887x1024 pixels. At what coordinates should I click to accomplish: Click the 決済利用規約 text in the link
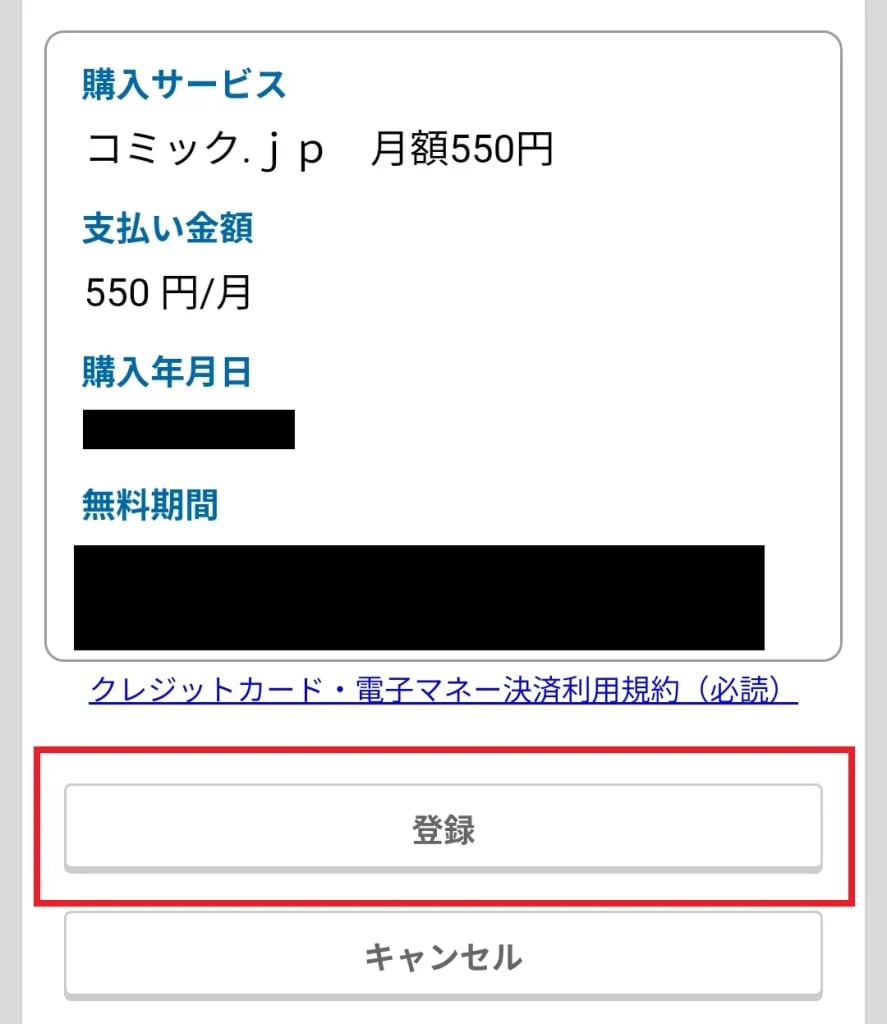(591, 690)
